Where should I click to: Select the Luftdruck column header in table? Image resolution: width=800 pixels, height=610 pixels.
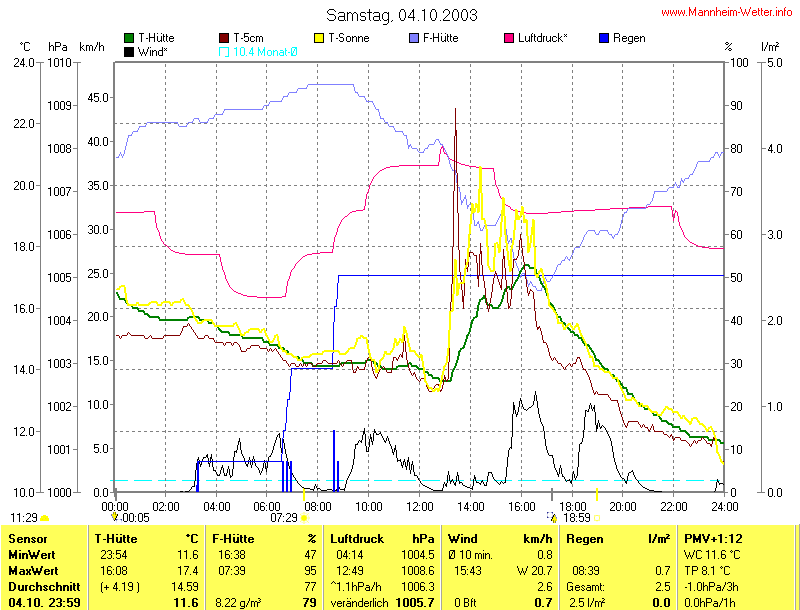click(357, 538)
